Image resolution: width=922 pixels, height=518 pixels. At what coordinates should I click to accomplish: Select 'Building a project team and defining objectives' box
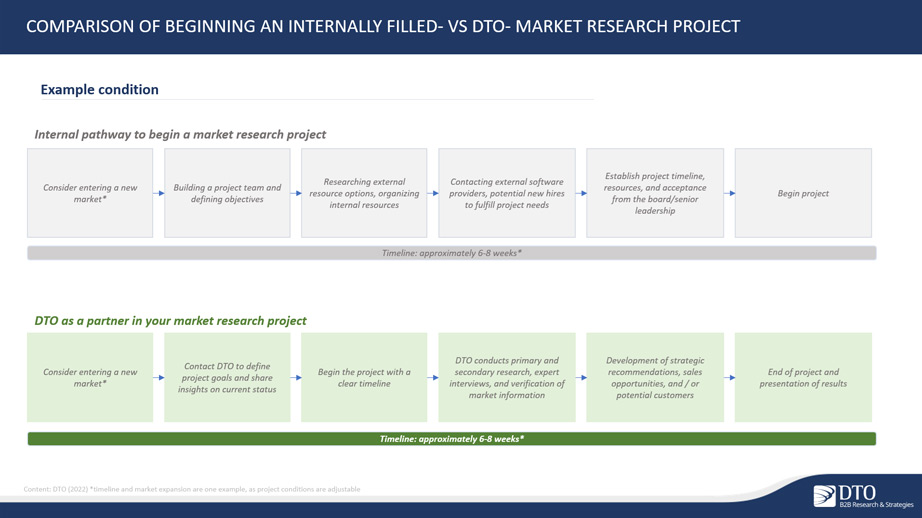pyautogui.click(x=227, y=193)
